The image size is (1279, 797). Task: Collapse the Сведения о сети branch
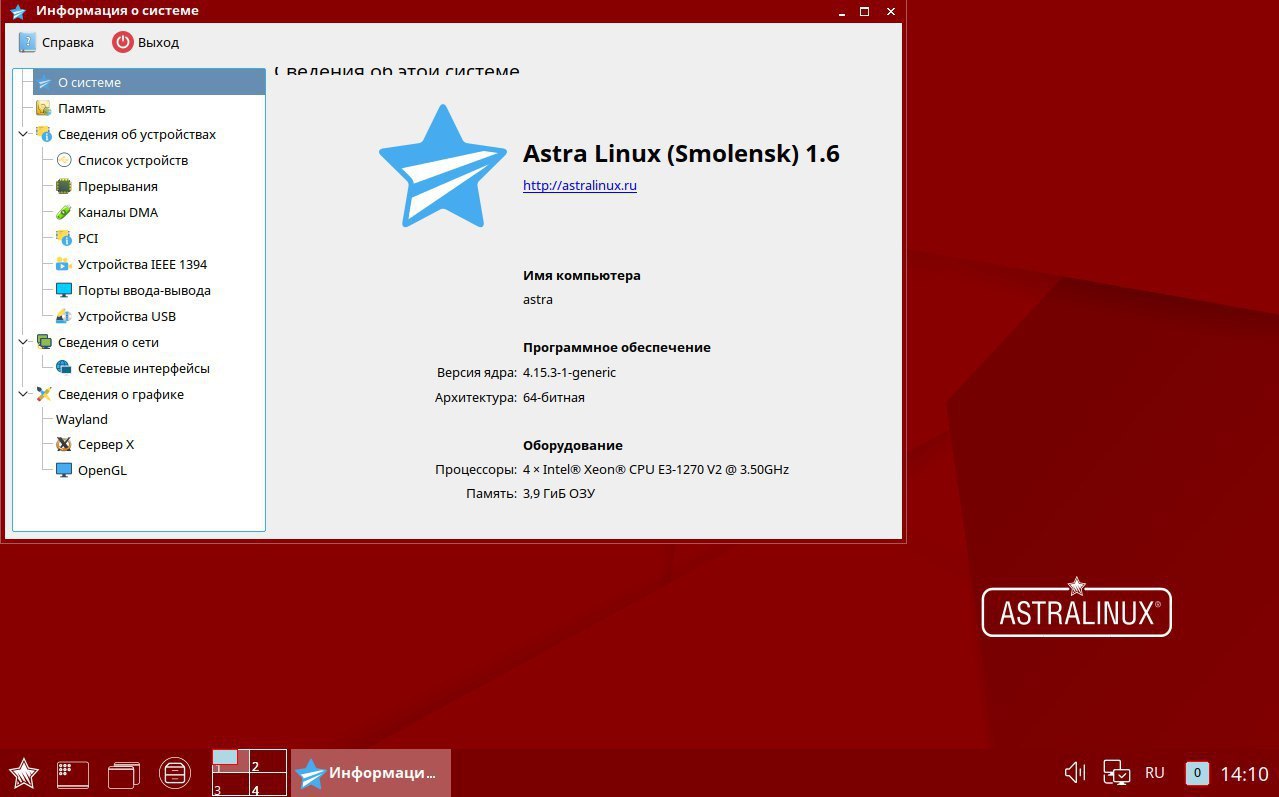coord(23,343)
